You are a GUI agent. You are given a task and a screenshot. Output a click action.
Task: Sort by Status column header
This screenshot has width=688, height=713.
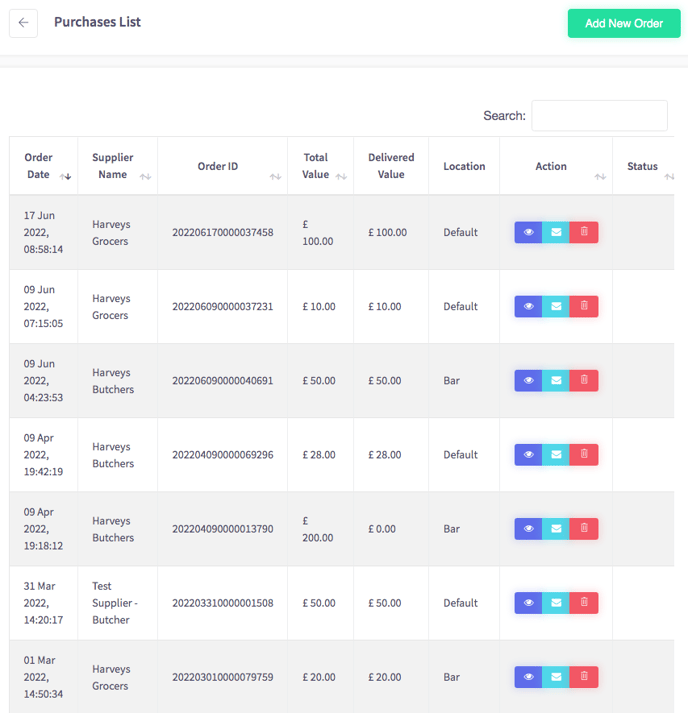643,166
